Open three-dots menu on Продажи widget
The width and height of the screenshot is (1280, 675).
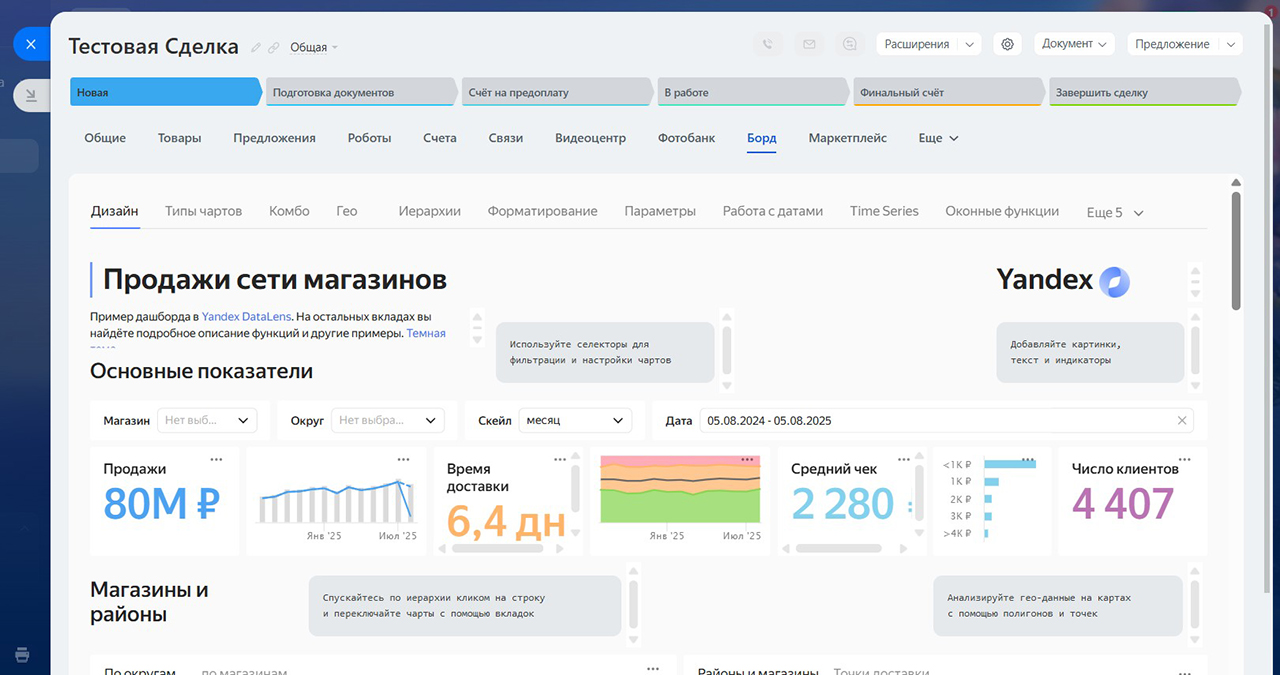(x=216, y=459)
